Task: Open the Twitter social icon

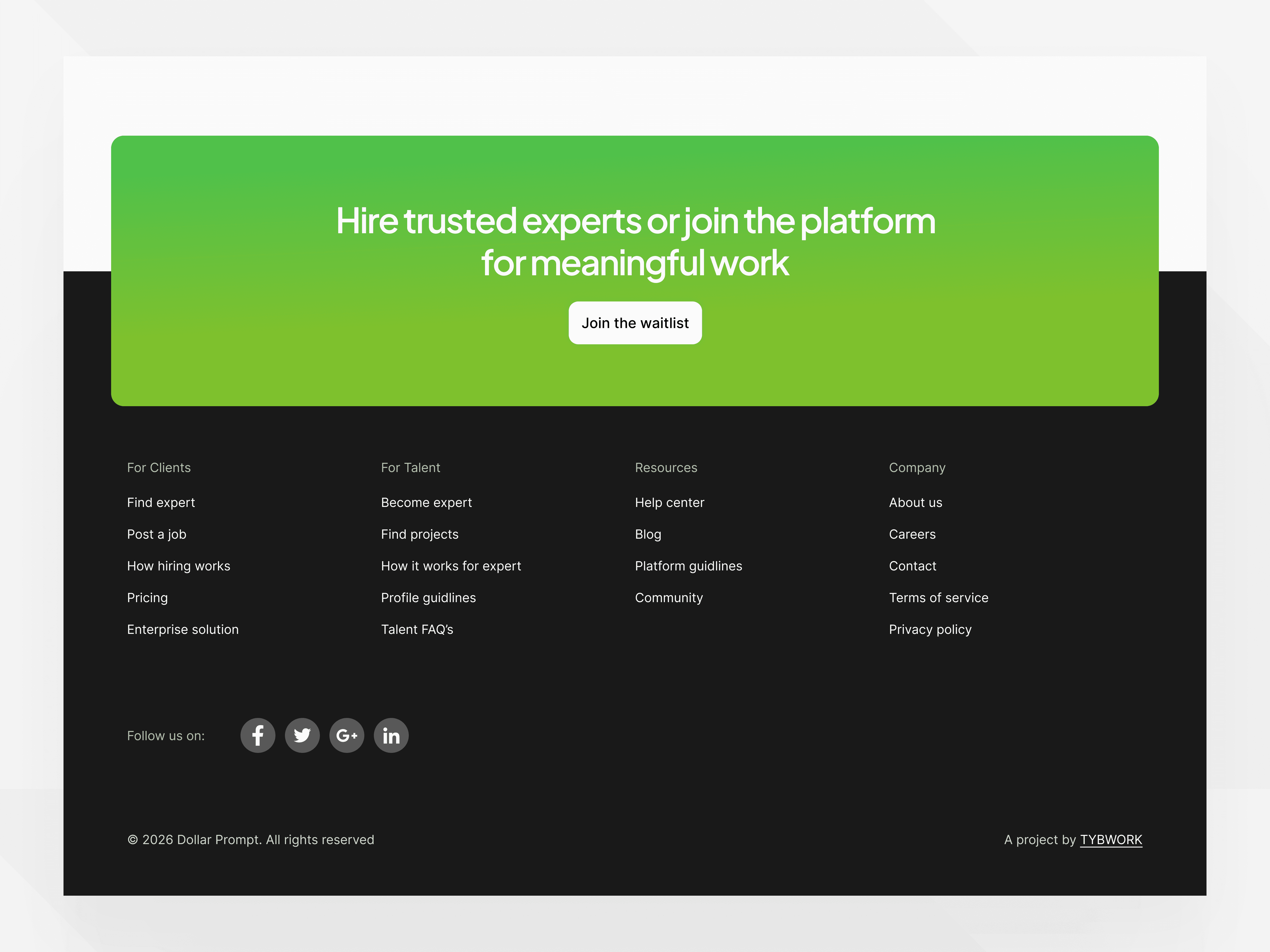Action: 302,735
